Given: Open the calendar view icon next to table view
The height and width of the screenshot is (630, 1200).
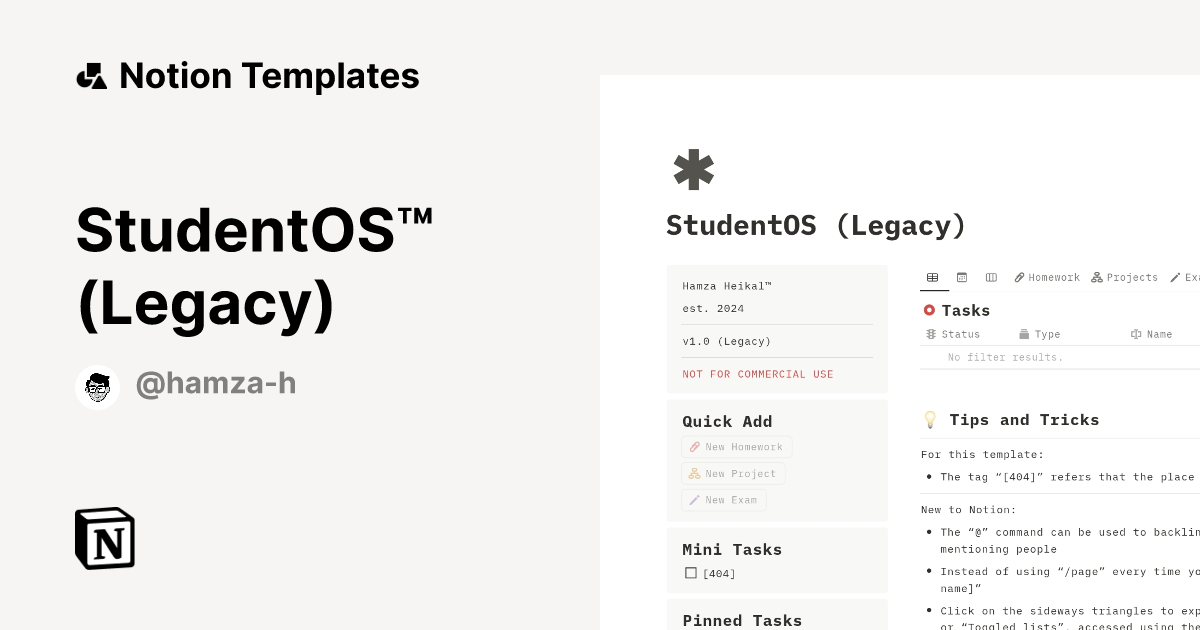Looking at the screenshot, I should pos(962,277).
